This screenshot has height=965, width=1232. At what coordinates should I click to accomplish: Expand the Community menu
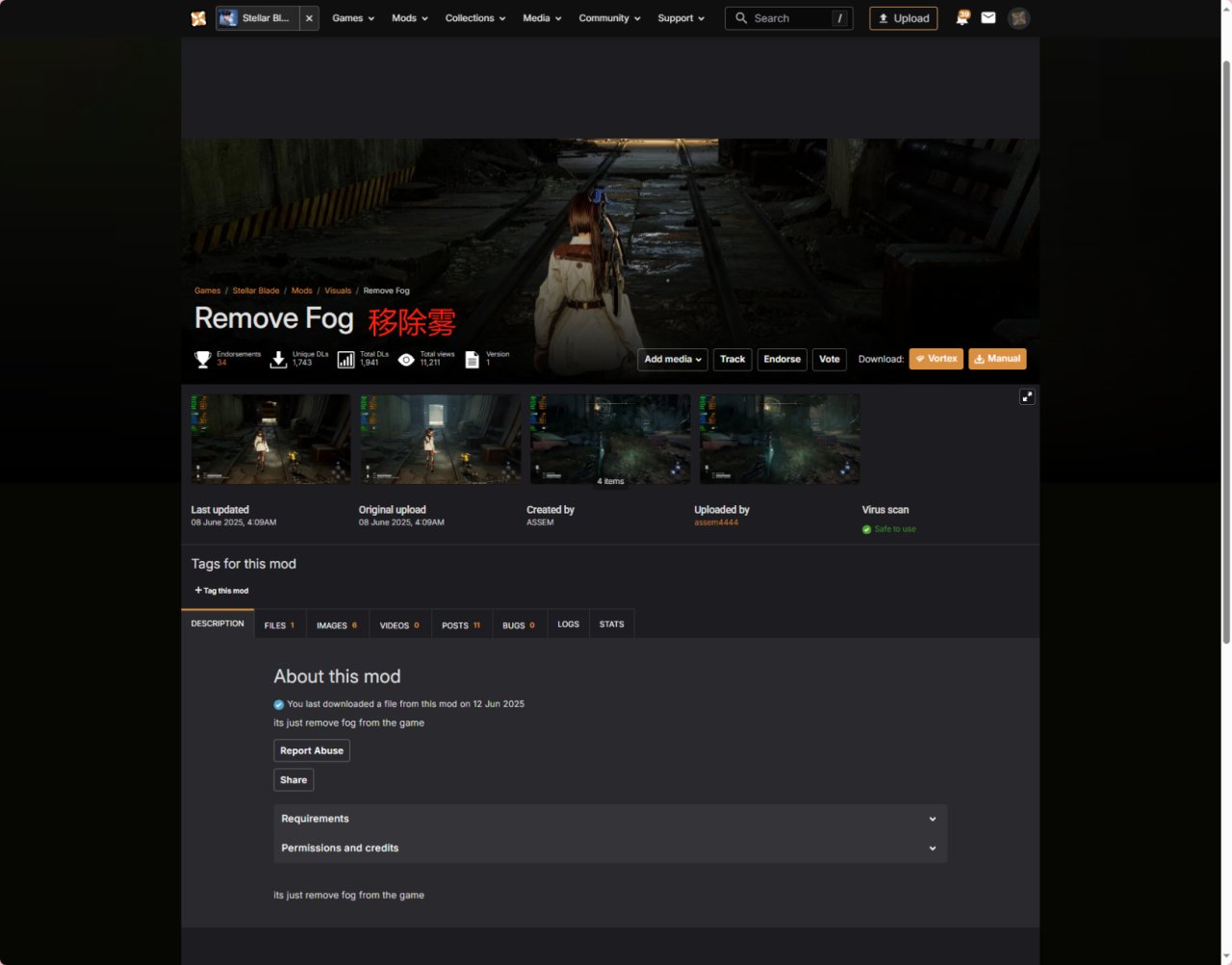(x=609, y=18)
